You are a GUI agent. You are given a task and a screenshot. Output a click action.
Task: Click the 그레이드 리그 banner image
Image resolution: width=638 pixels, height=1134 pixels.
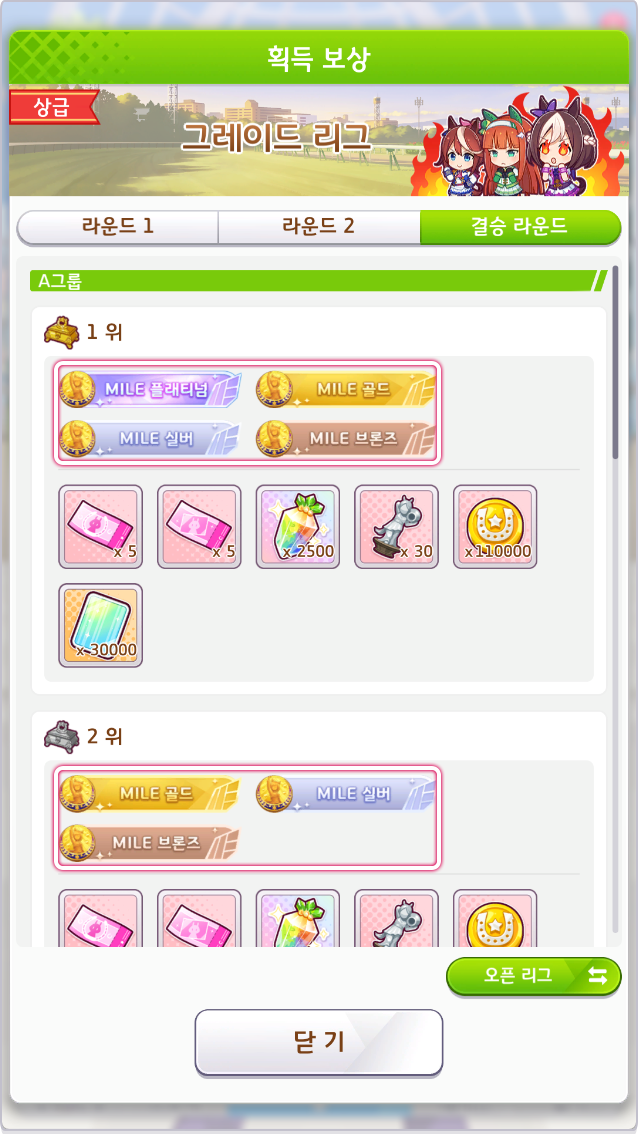(x=318, y=140)
